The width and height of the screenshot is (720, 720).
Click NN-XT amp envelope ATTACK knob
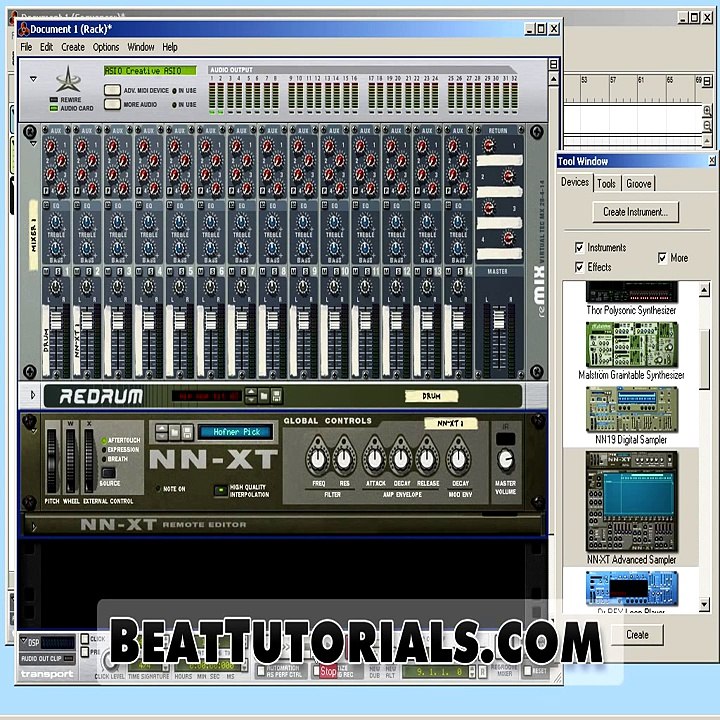coord(375,458)
